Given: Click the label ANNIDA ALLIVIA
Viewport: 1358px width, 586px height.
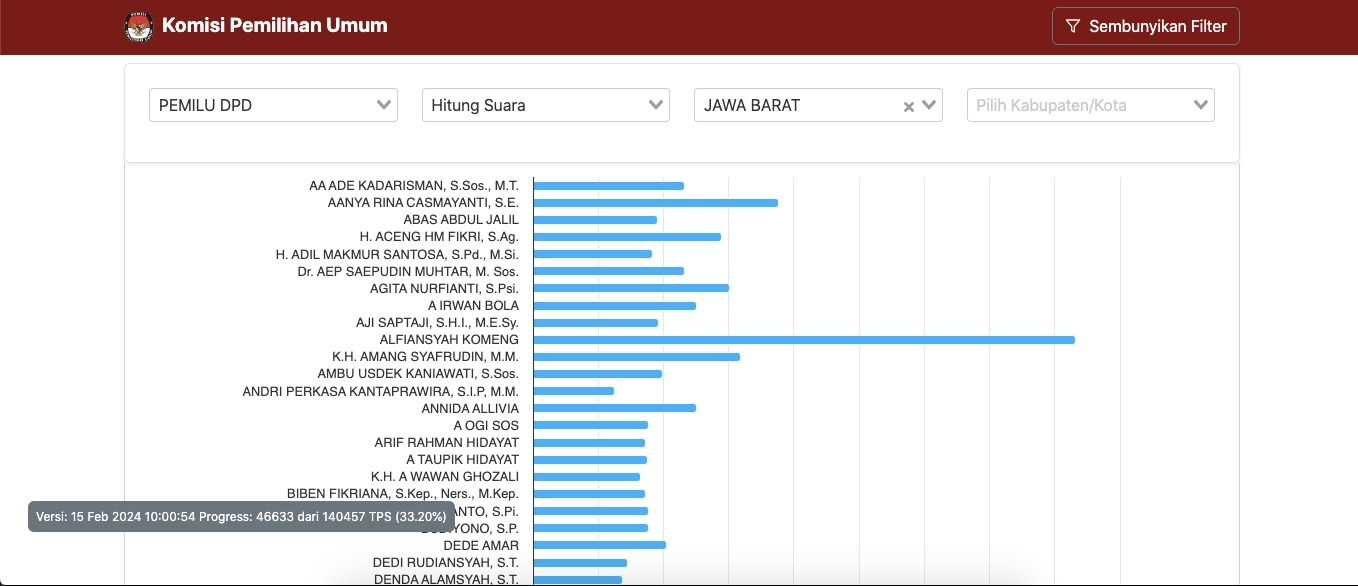Looking at the screenshot, I should tap(470, 408).
